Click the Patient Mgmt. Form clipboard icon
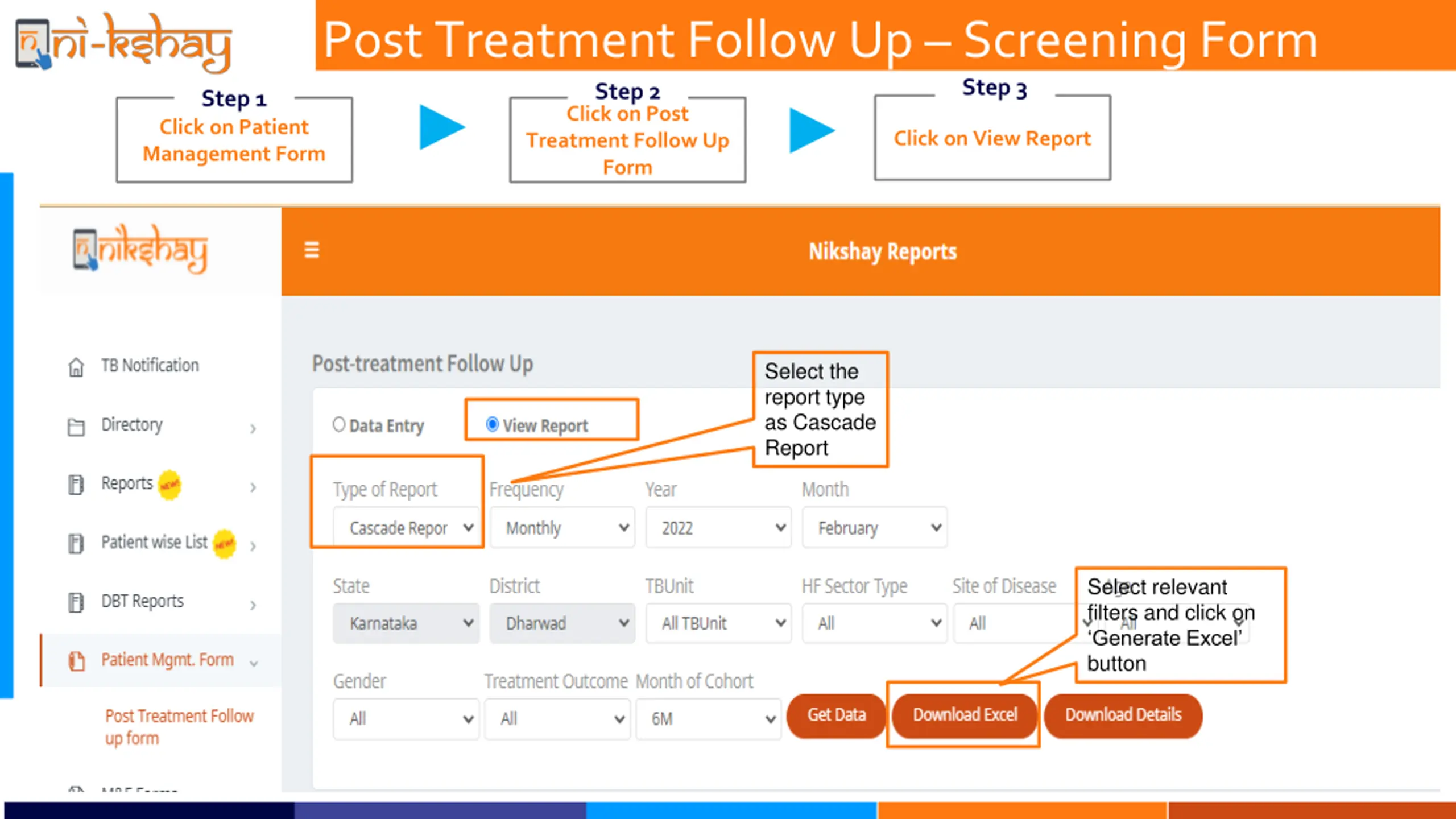Viewport: 1456px width, 819px height. pos(76,661)
